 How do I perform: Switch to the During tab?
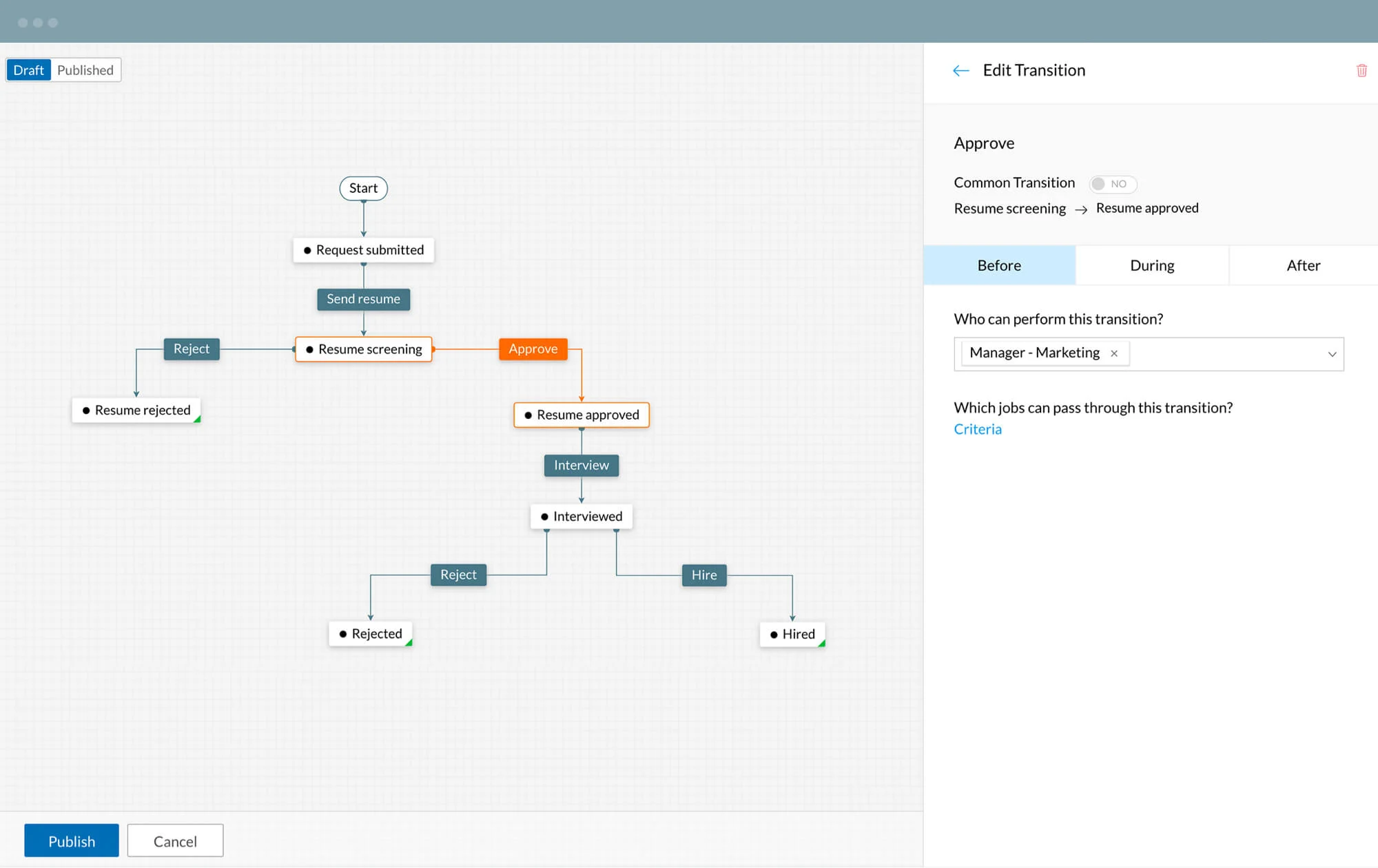[1151, 265]
